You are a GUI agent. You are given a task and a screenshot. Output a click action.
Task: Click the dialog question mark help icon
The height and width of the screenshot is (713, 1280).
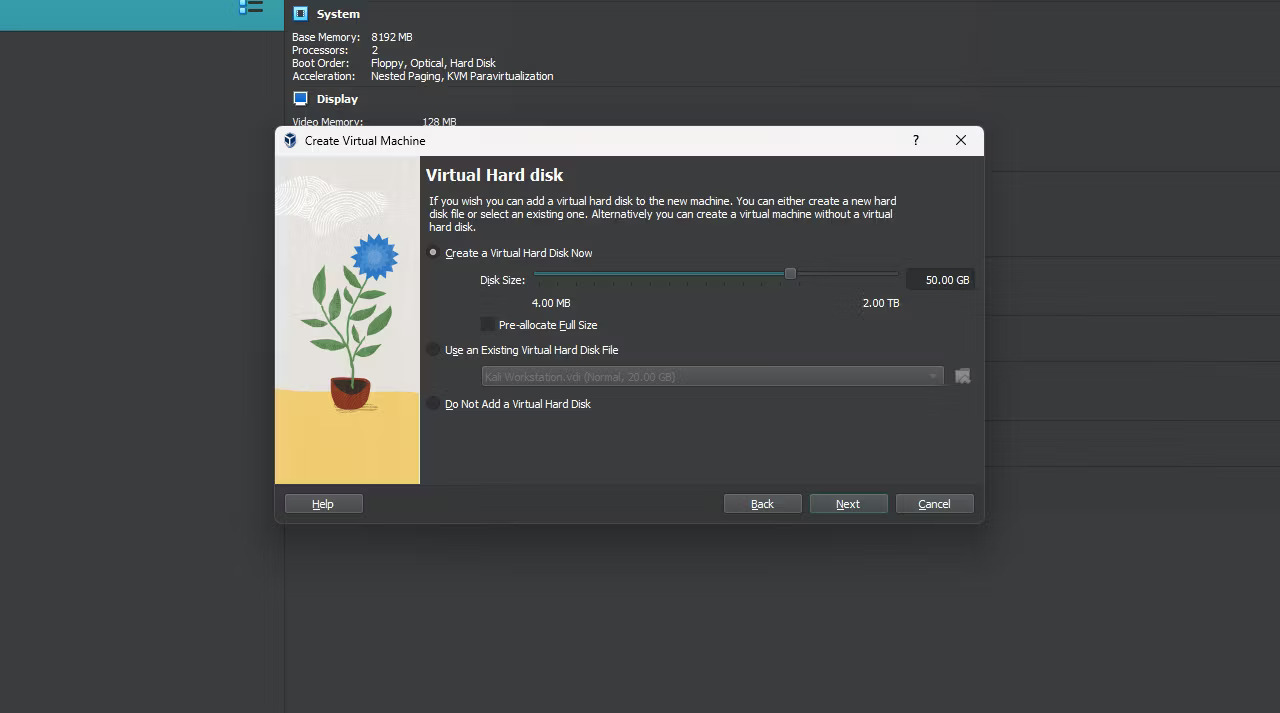(x=915, y=140)
